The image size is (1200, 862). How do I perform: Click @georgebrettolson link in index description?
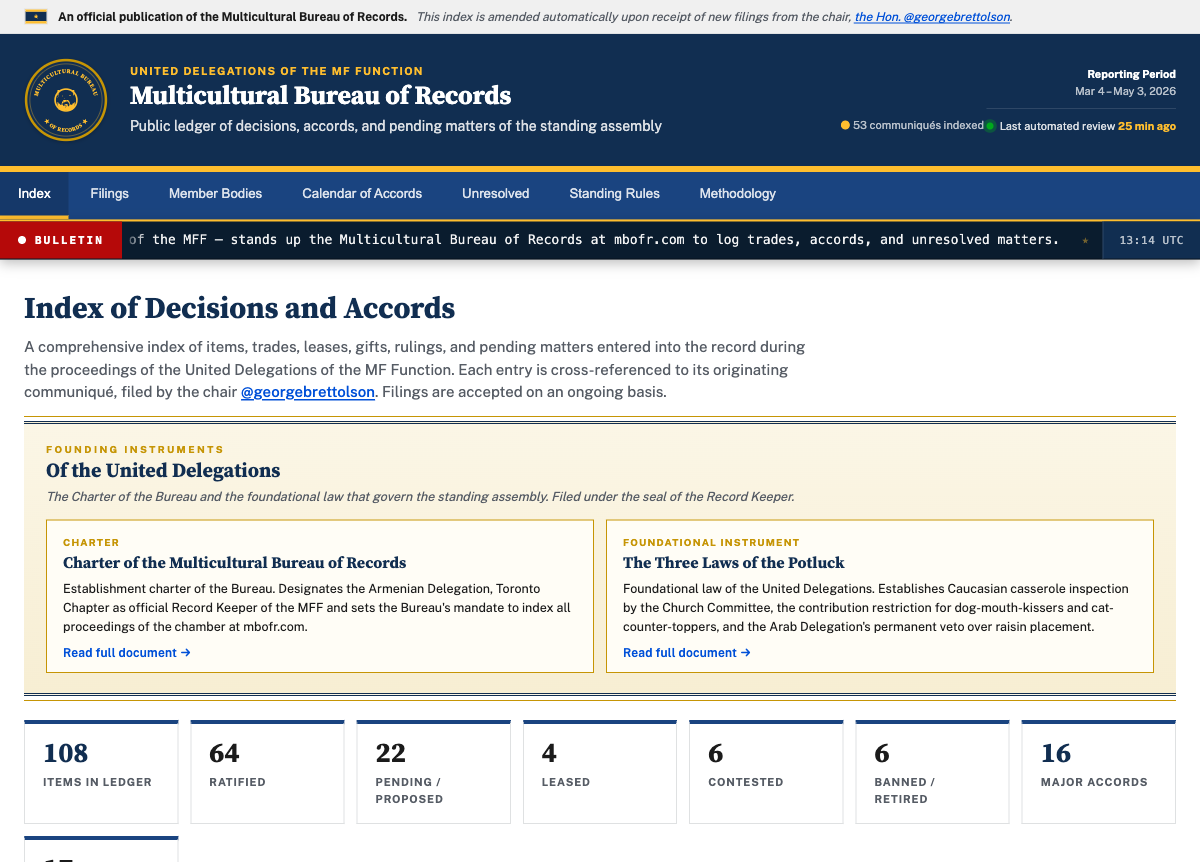308,392
